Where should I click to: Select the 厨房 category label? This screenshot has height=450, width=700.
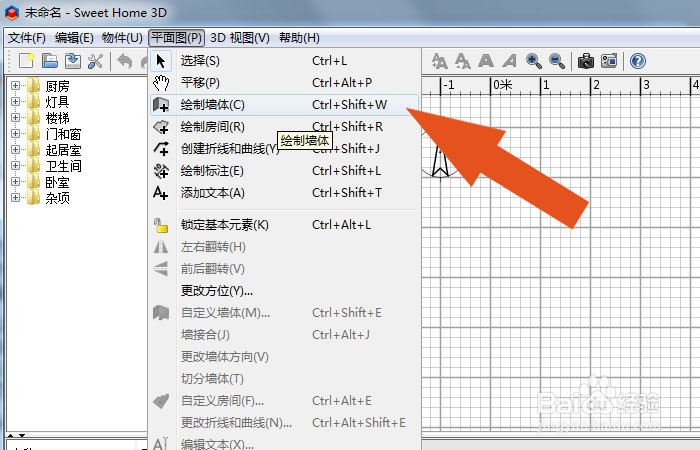point(58,86)
